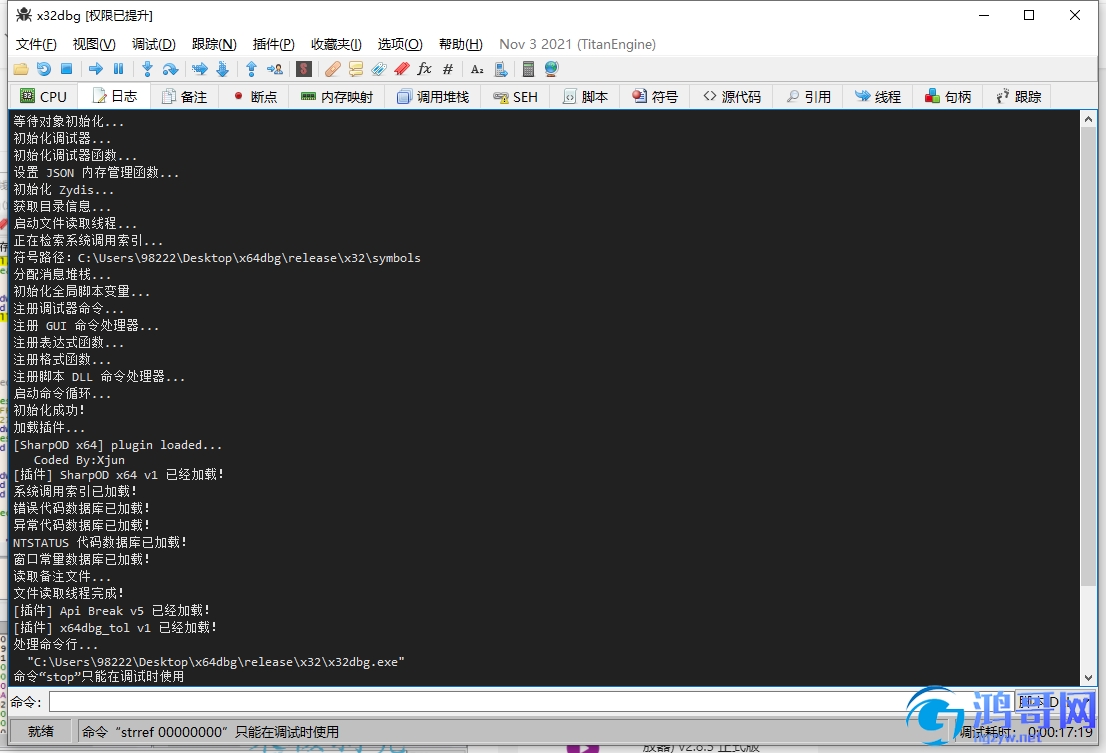The width and height of the screenshot is (1106, 753).
Task: Click the log line with x32dbg.exe path
Action: tap(216, 661)
